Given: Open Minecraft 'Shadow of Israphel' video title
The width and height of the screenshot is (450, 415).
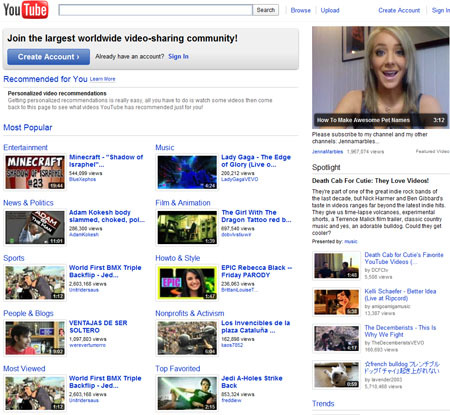Looking at the screenshot, I should tap(106, 161).
